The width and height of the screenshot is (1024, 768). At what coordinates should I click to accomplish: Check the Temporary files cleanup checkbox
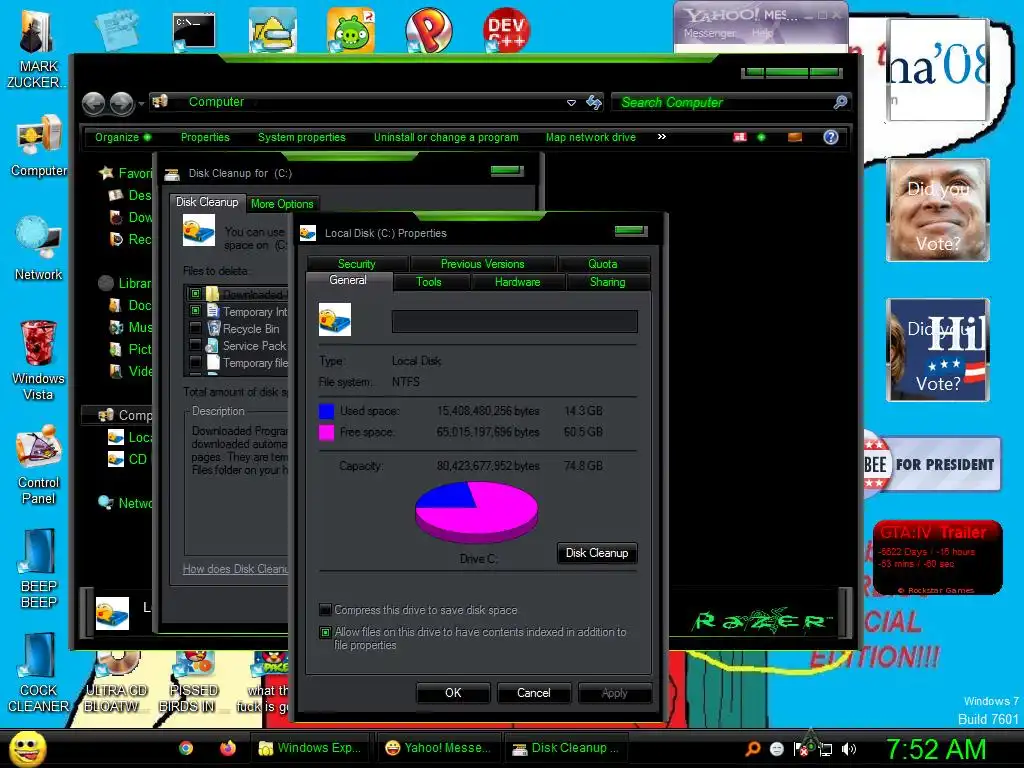coord(195,362)
